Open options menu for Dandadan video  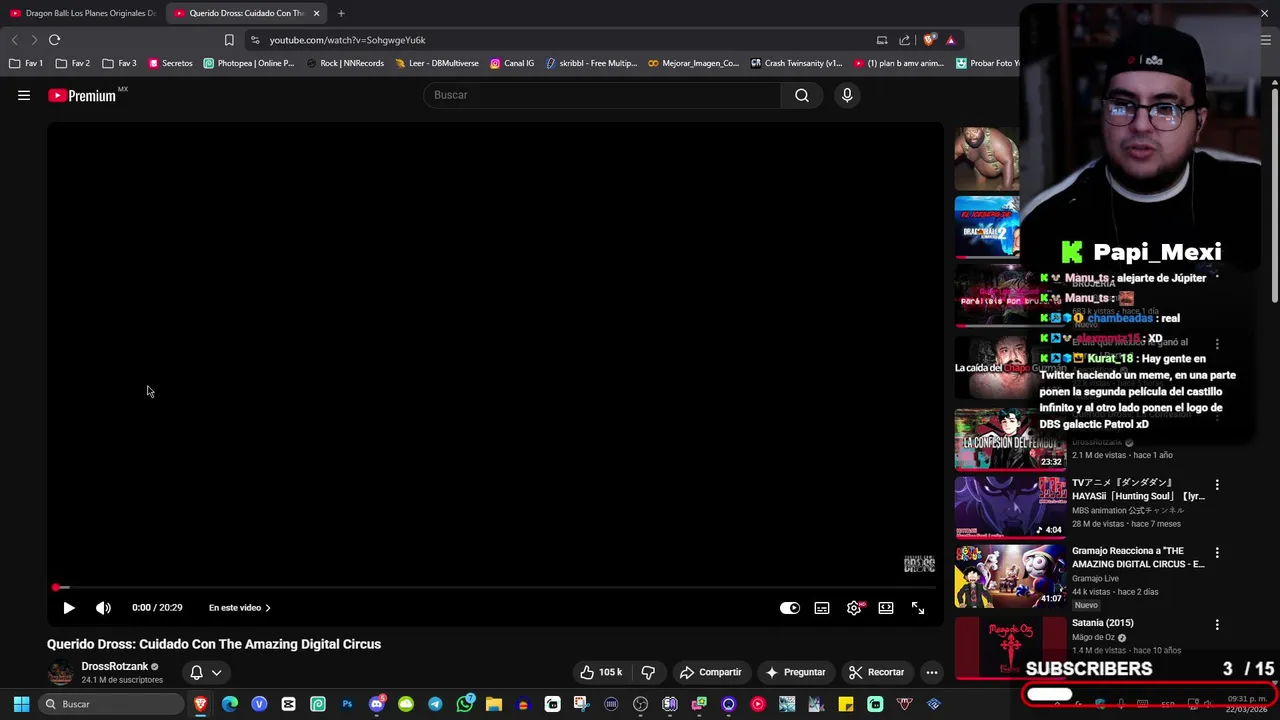[x=1217, y=485]
